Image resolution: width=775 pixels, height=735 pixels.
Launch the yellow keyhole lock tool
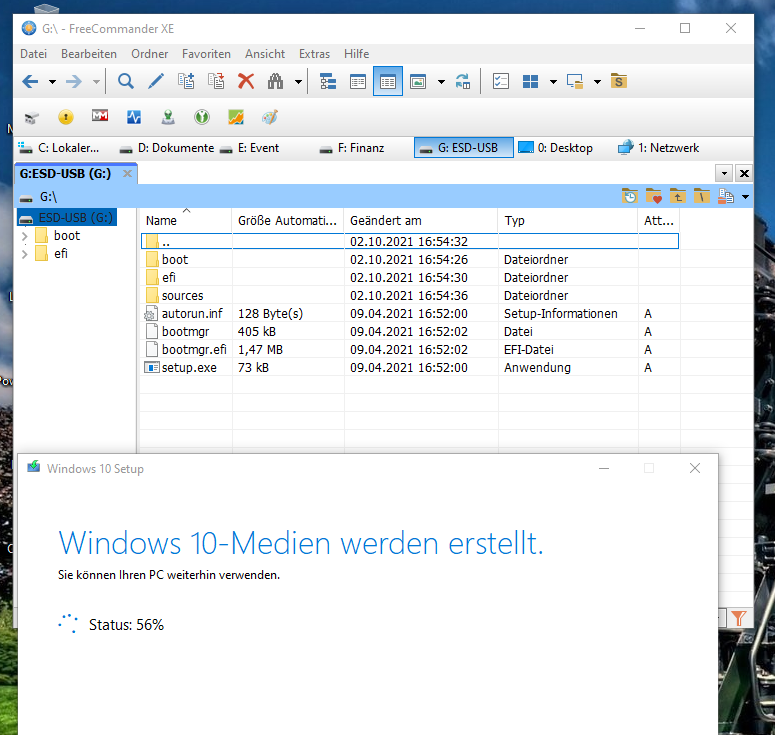tap(66, 117)
